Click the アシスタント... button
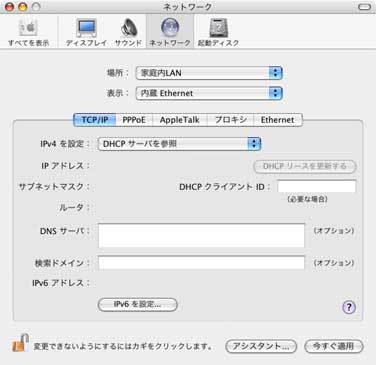This screenshot has width=376, height=365. 261,346
